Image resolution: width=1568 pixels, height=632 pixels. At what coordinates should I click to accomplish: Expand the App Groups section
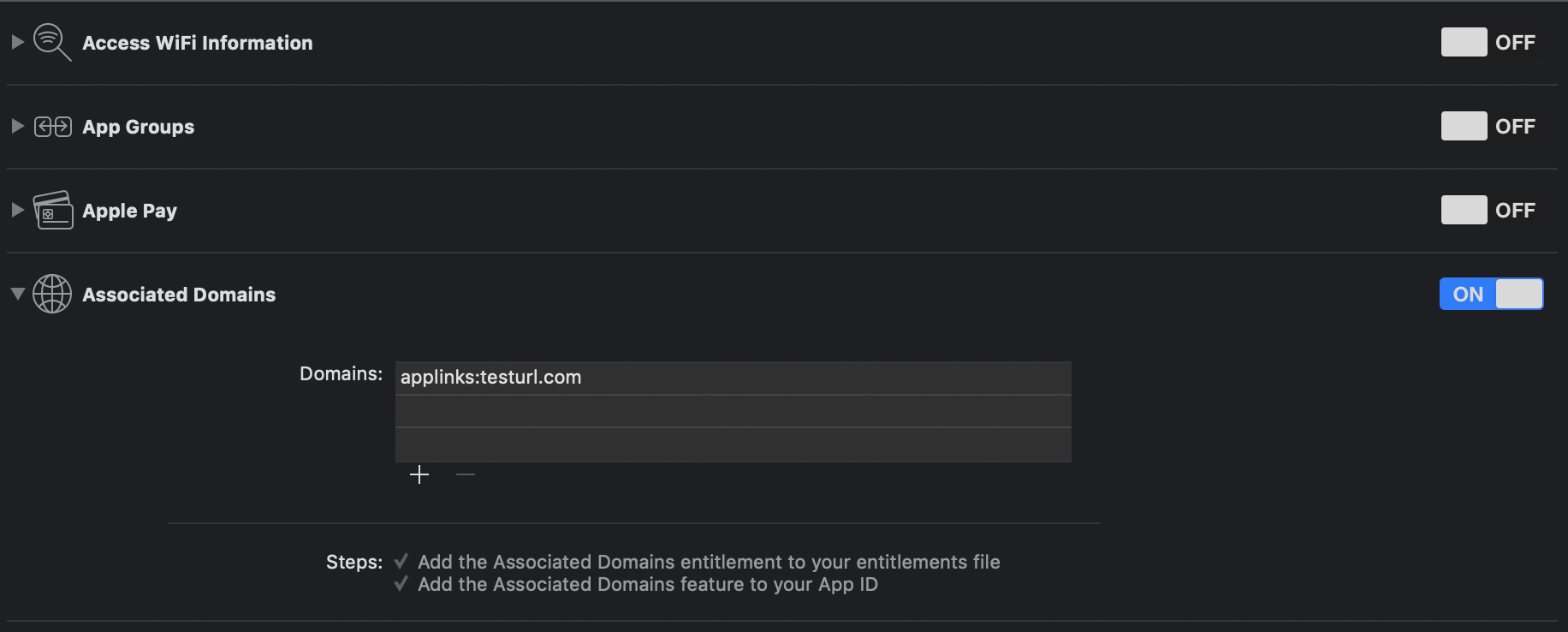point(17,126)
